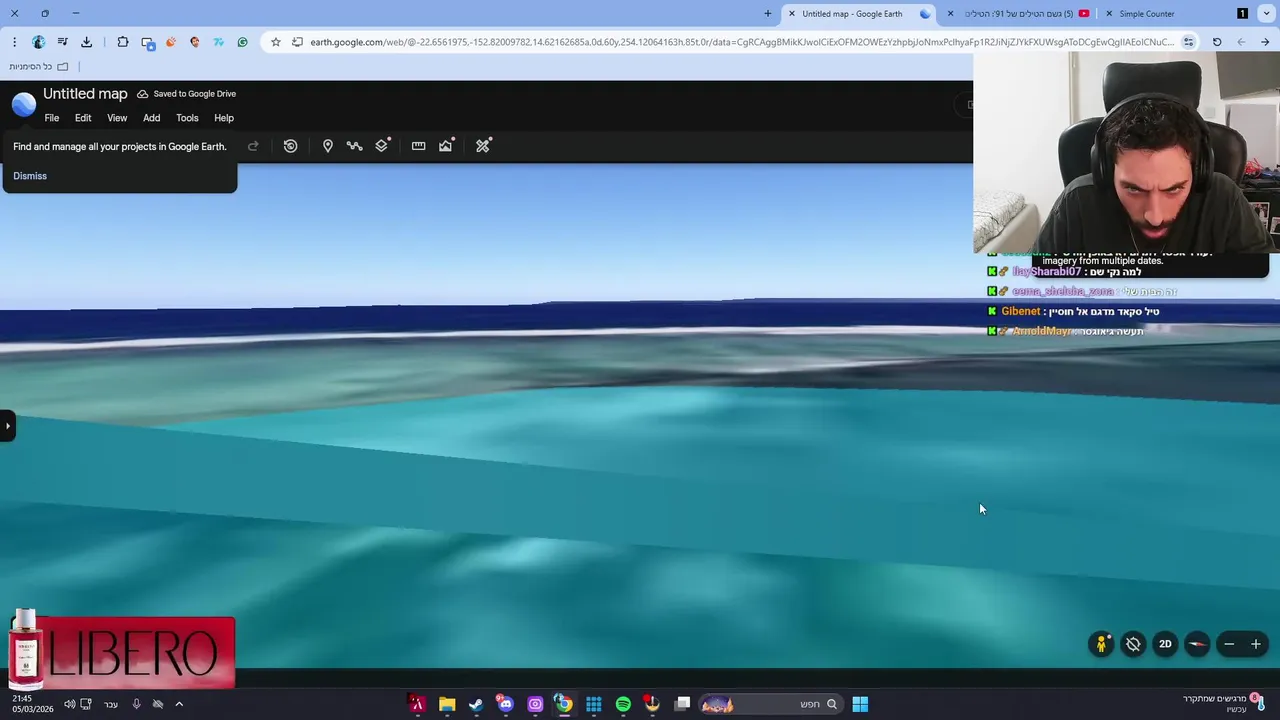
Task: Click the LIBERO ad overlay
Action: [x=120, y=652]
